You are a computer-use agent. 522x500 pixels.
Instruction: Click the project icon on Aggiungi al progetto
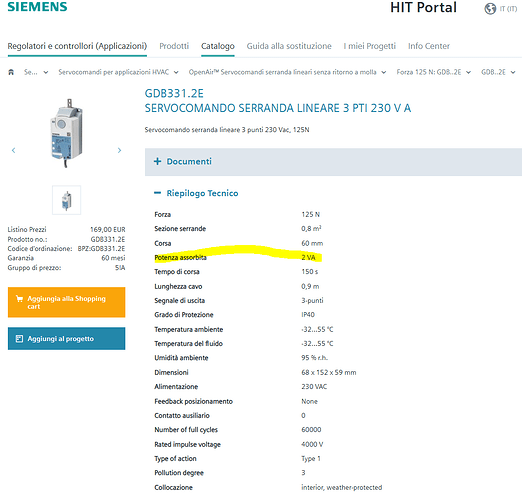click(x=19, y=339)
